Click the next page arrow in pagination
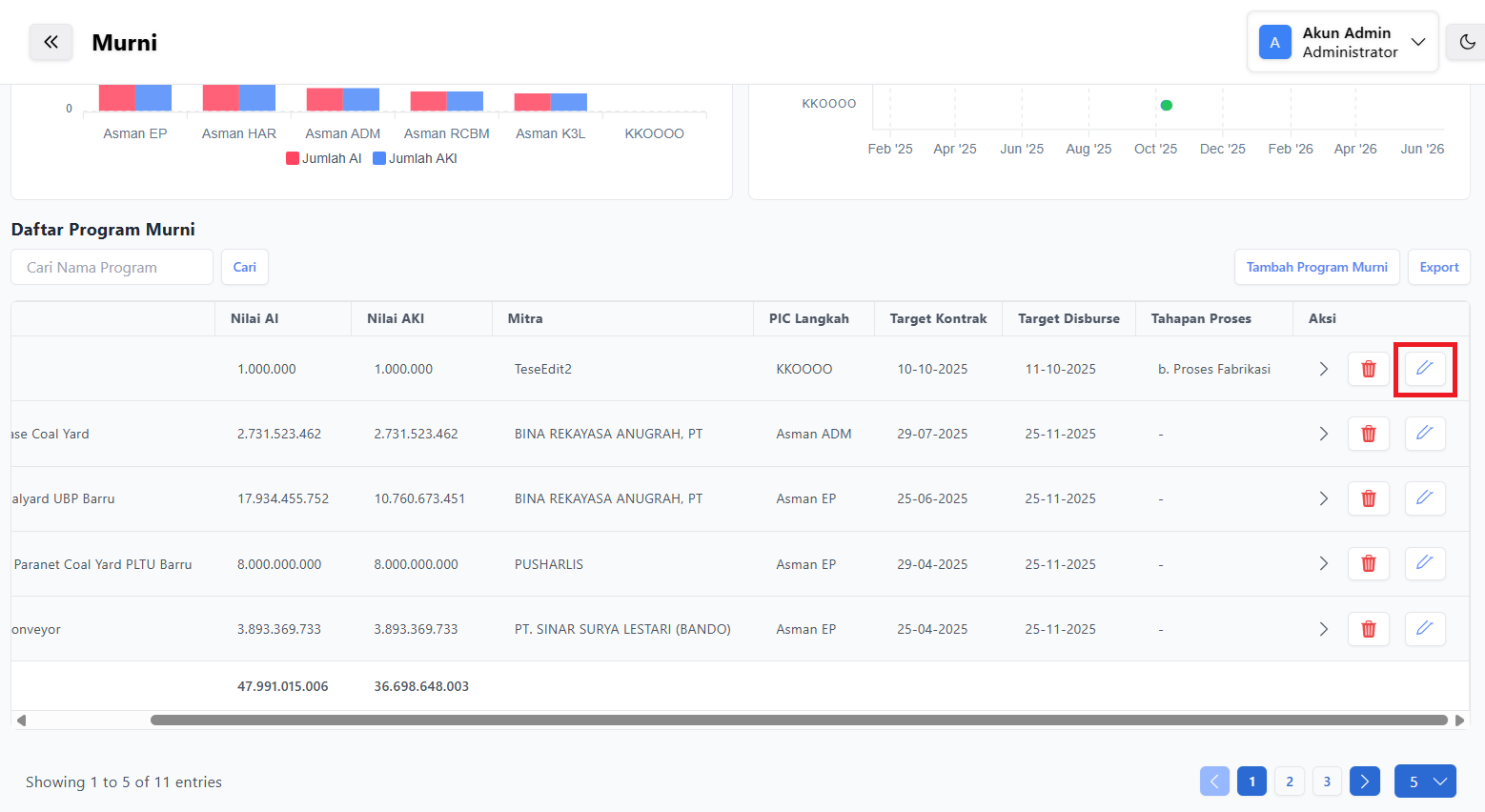 pyautogui.click(x=1364, y=782)
